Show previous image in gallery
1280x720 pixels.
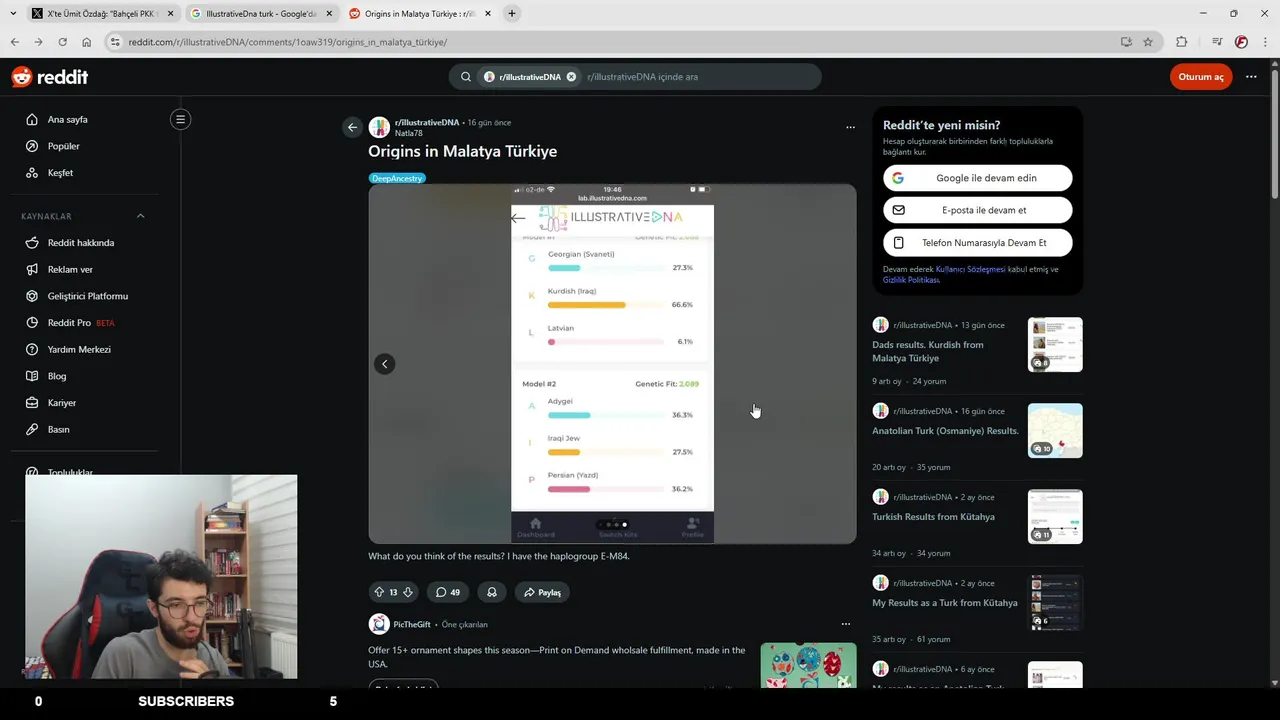click(x=385, y=364)
